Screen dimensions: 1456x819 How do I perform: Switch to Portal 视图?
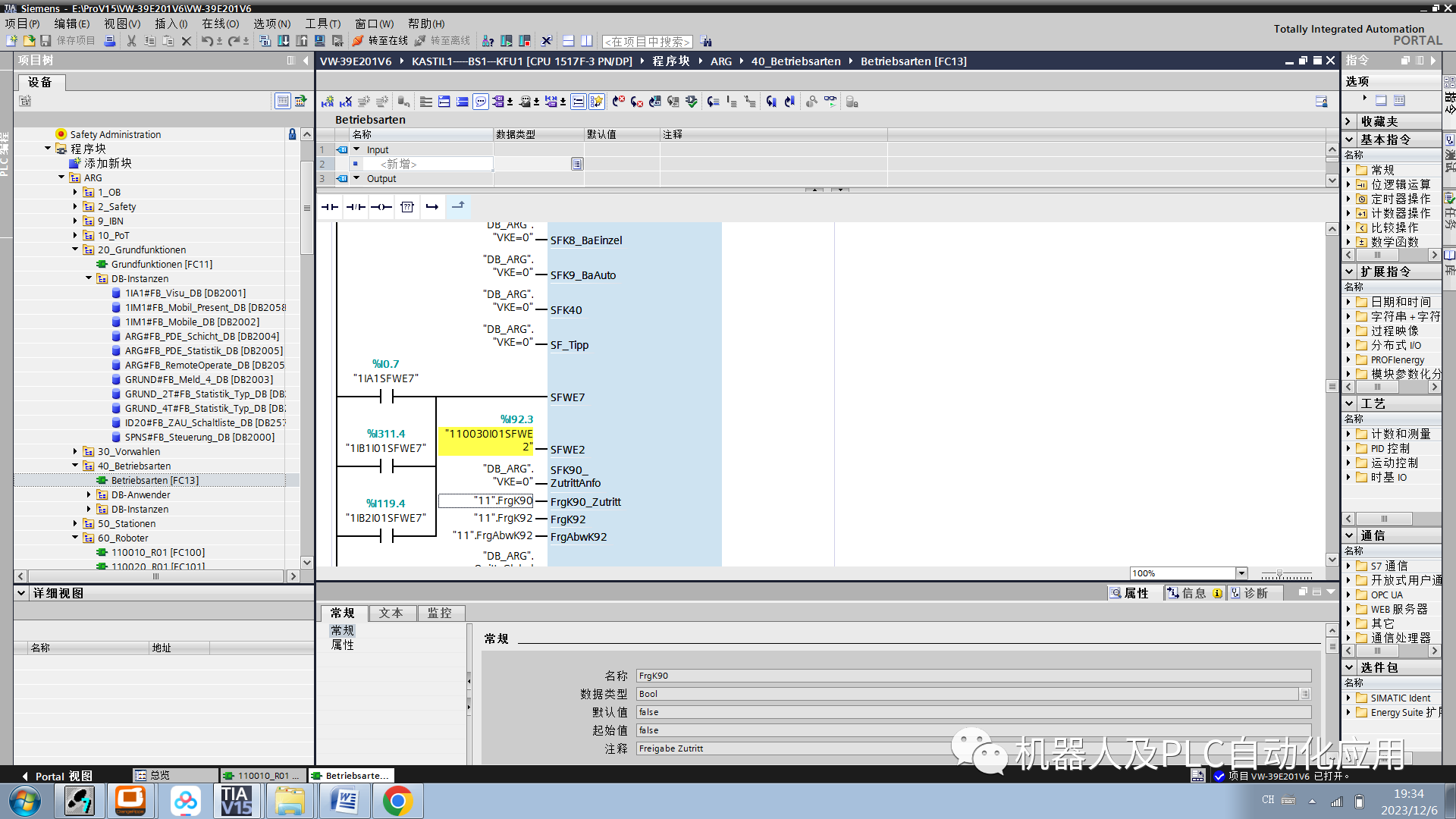pos(58,776)
